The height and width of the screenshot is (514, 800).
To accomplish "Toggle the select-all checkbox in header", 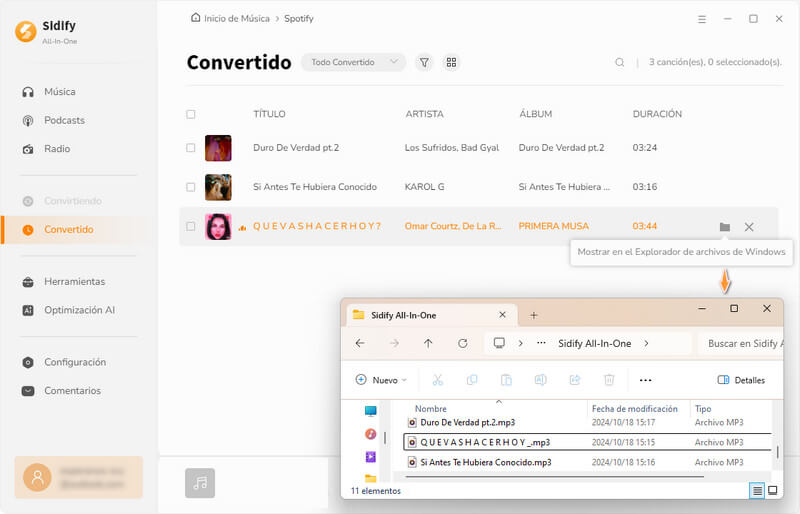I will 191,114.
